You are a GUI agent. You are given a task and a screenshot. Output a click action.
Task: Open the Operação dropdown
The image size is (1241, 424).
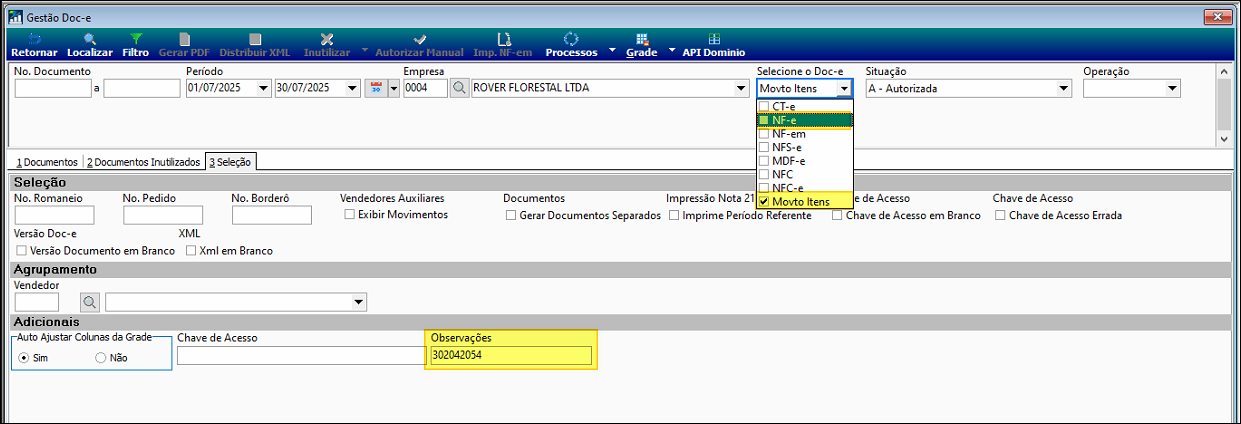pos(1172,88)
